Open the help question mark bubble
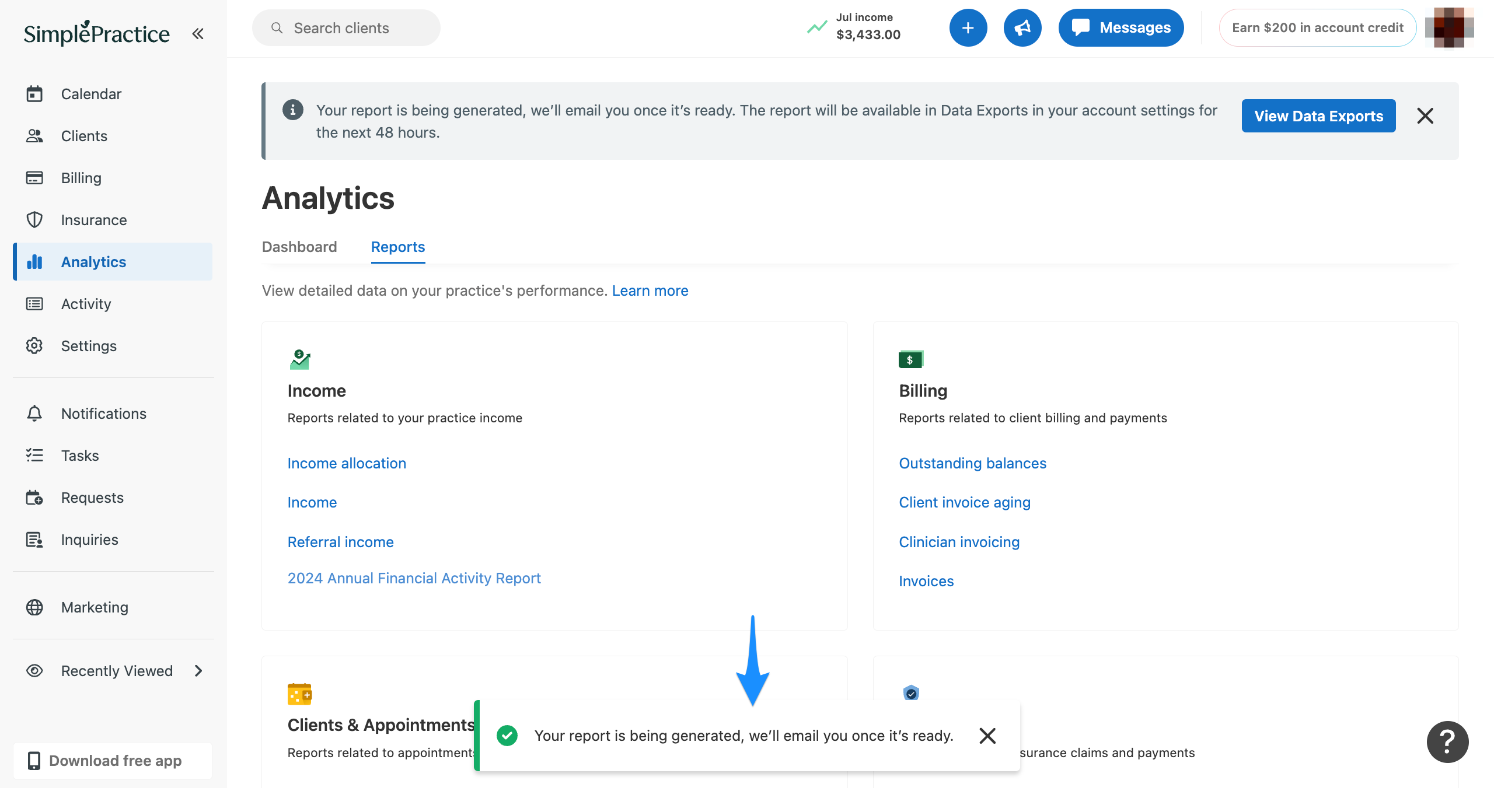The width and height of the screenshot is (1494, 812). [x=1447, y=741]
